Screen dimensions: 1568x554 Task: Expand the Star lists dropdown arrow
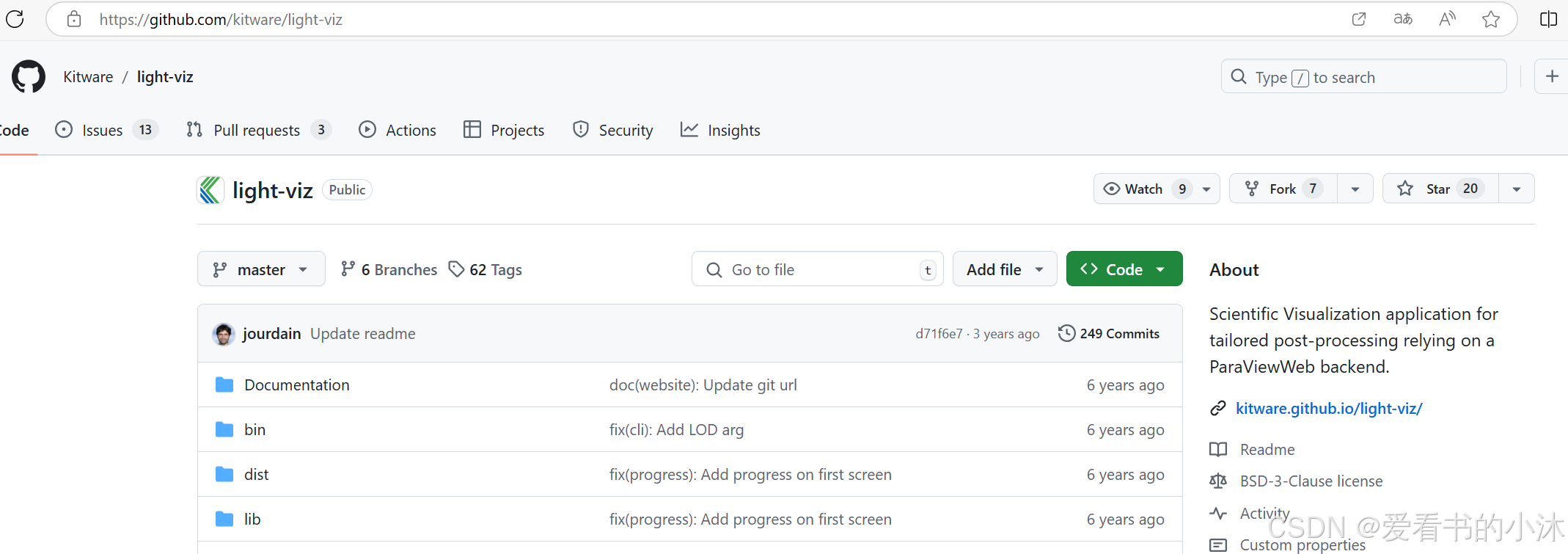click(x=1517, y=189)
